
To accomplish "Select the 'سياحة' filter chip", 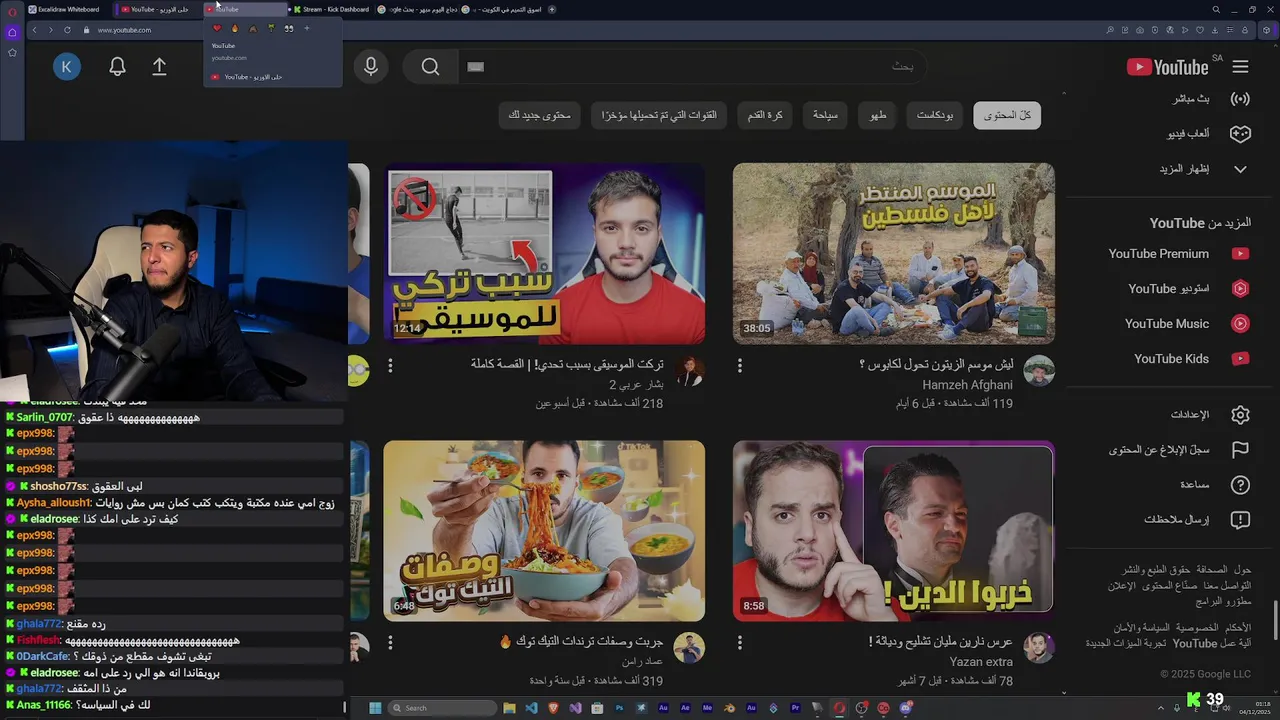I will click(825, 115).
